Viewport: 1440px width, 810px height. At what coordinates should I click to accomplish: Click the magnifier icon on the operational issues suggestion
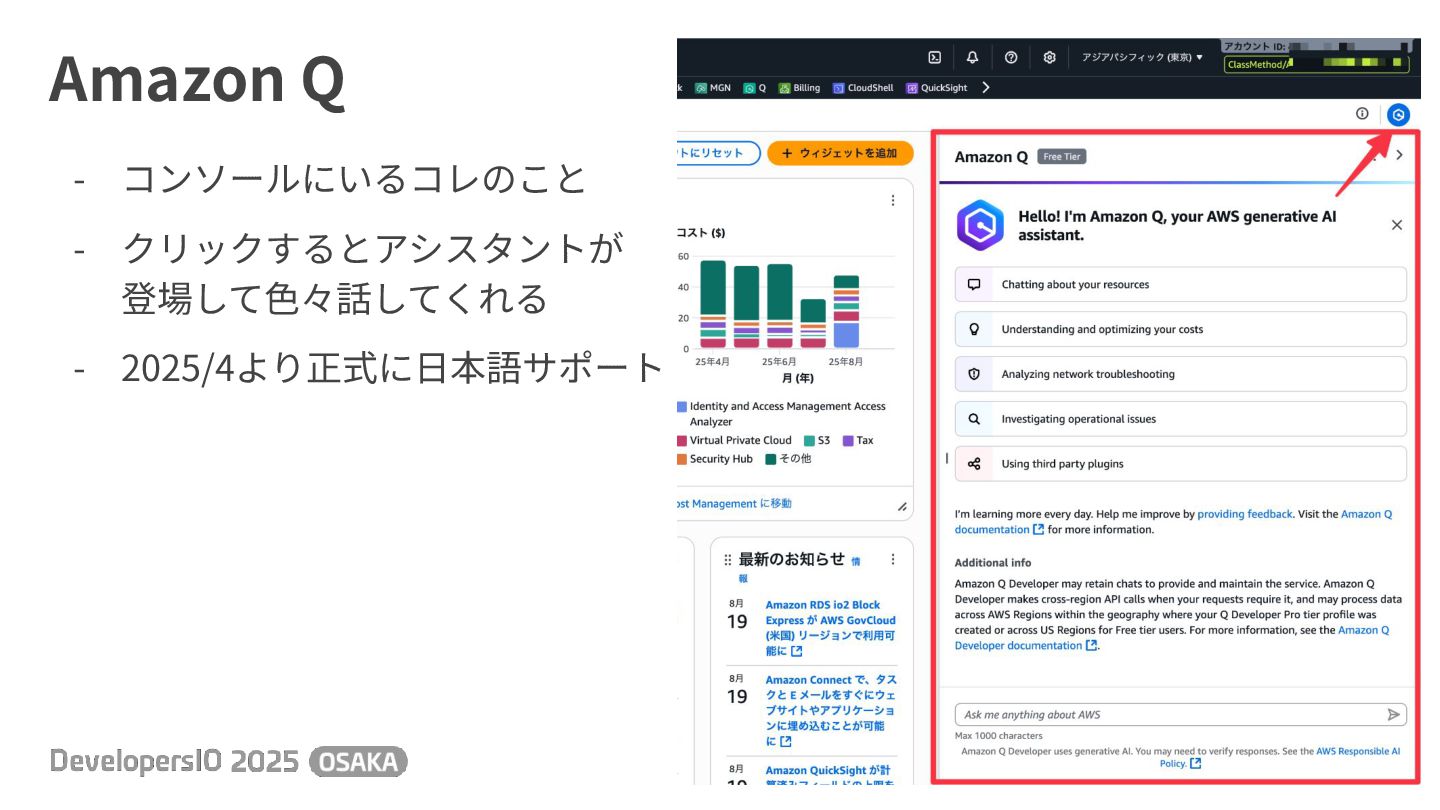pos(974,419)
